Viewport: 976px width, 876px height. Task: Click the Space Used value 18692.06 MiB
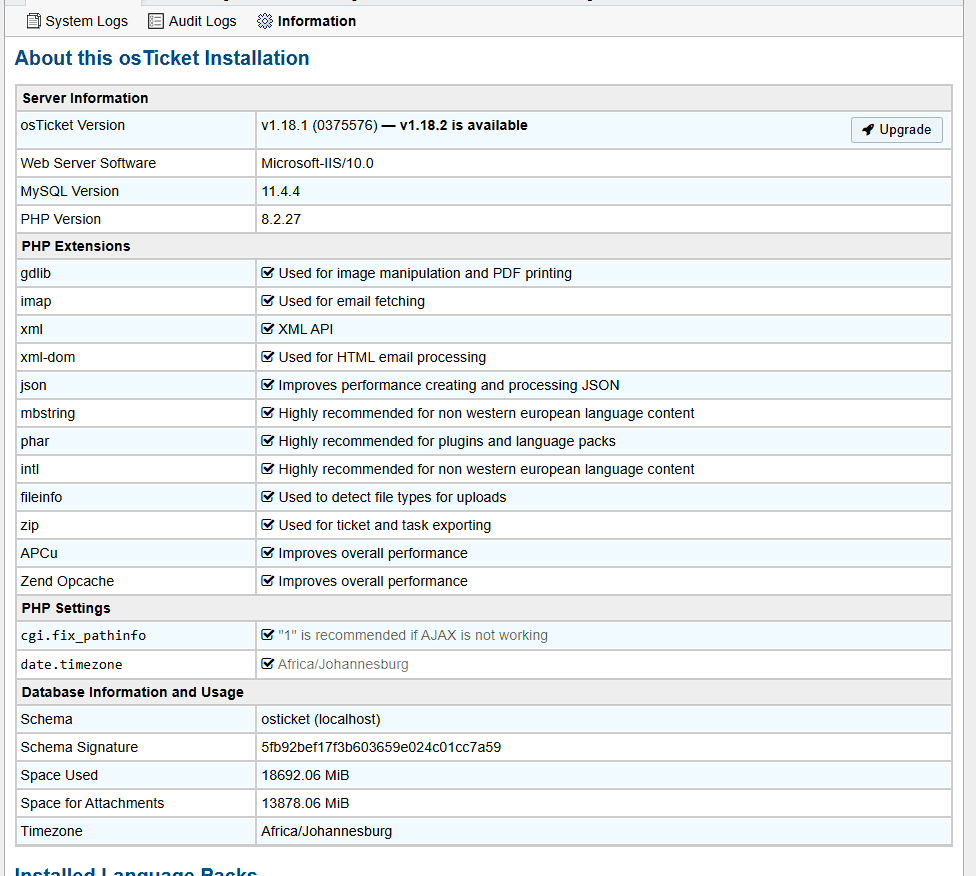pyautogui.click(x=305, y=775)
